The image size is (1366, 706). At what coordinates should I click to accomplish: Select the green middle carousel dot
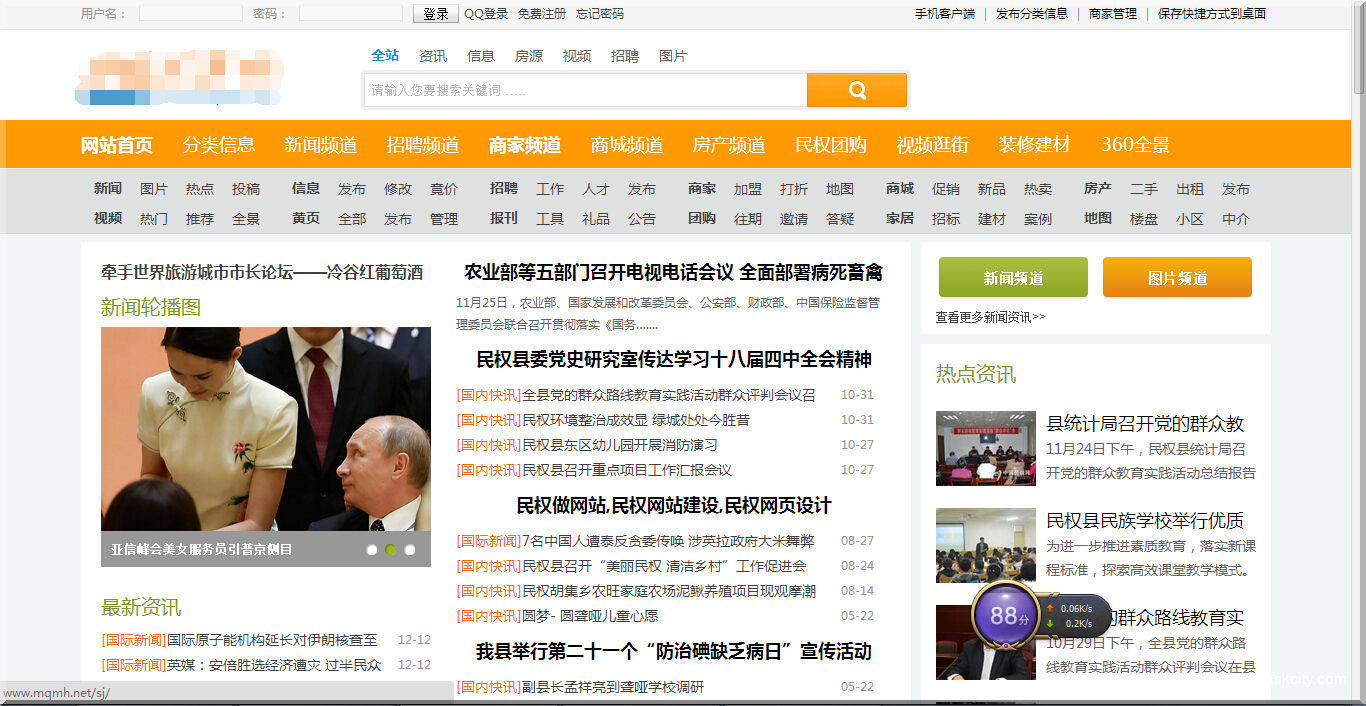[391, 549]
